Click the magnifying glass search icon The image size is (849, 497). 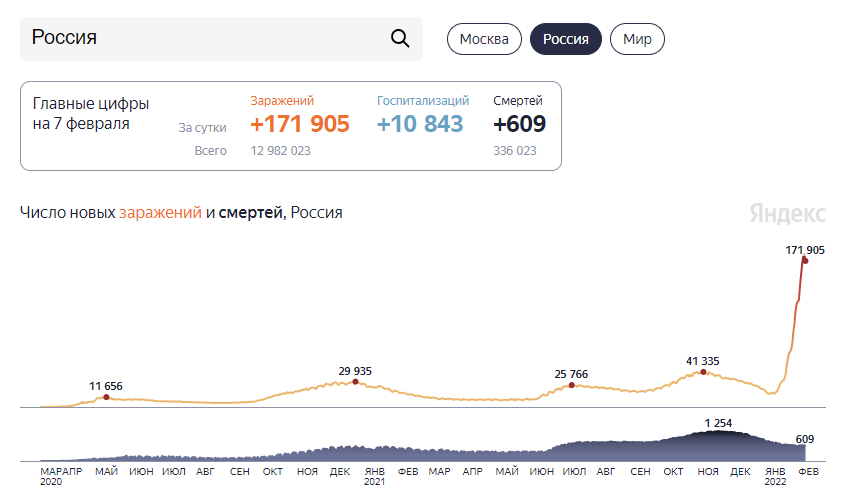point(399,39)
